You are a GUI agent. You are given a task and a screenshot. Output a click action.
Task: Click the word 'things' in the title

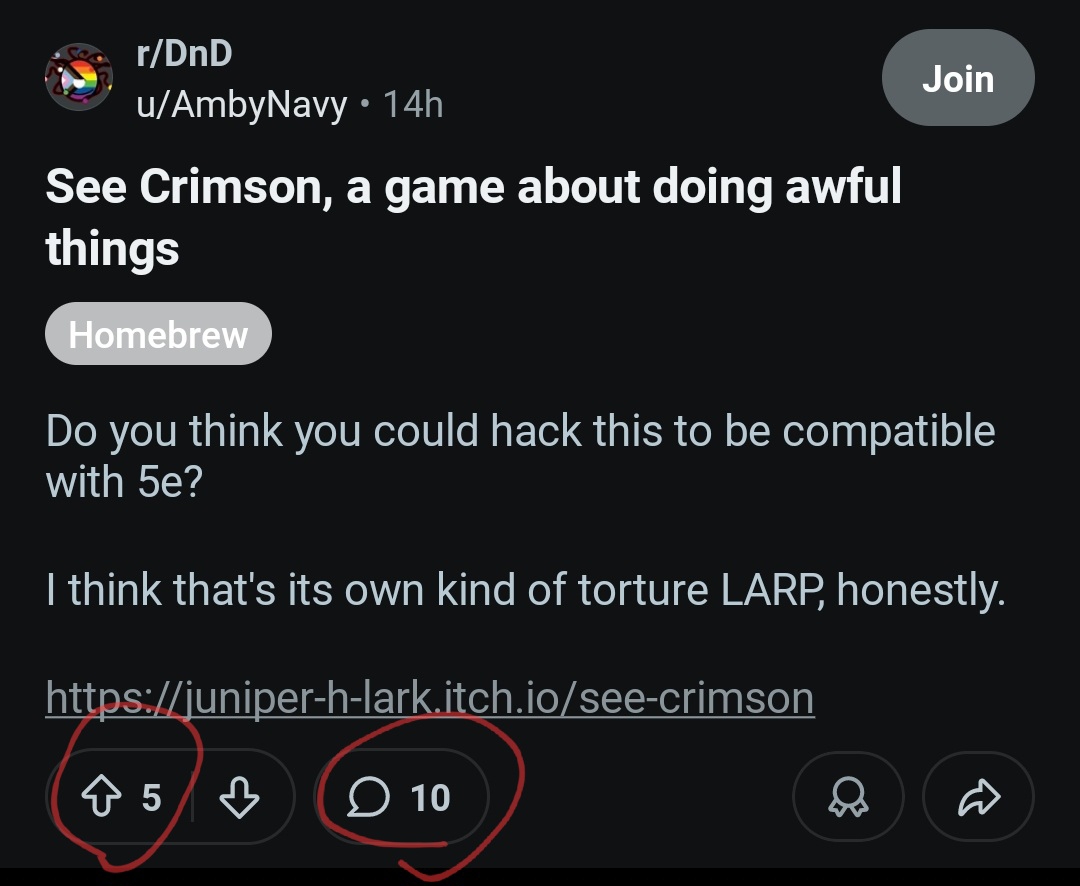112,247
